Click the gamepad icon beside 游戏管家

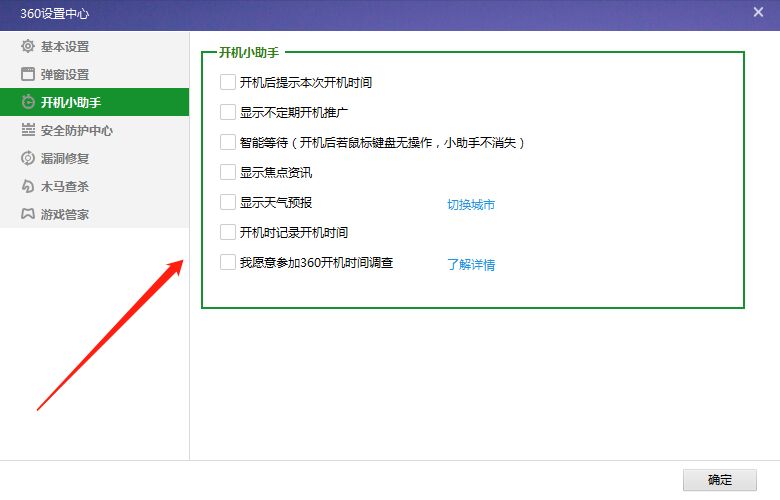[x=28, y=214]
